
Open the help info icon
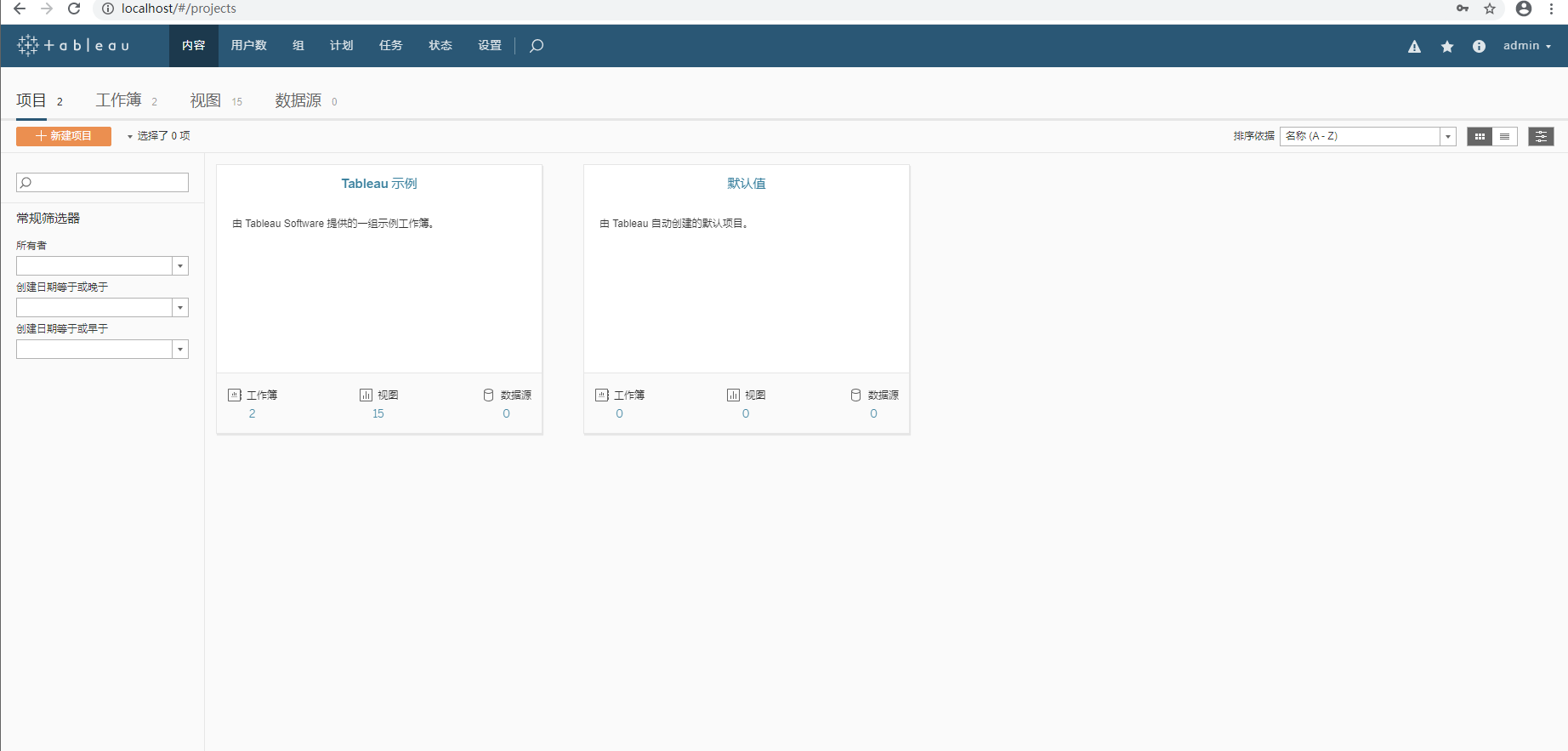[x=1480, y=47]
